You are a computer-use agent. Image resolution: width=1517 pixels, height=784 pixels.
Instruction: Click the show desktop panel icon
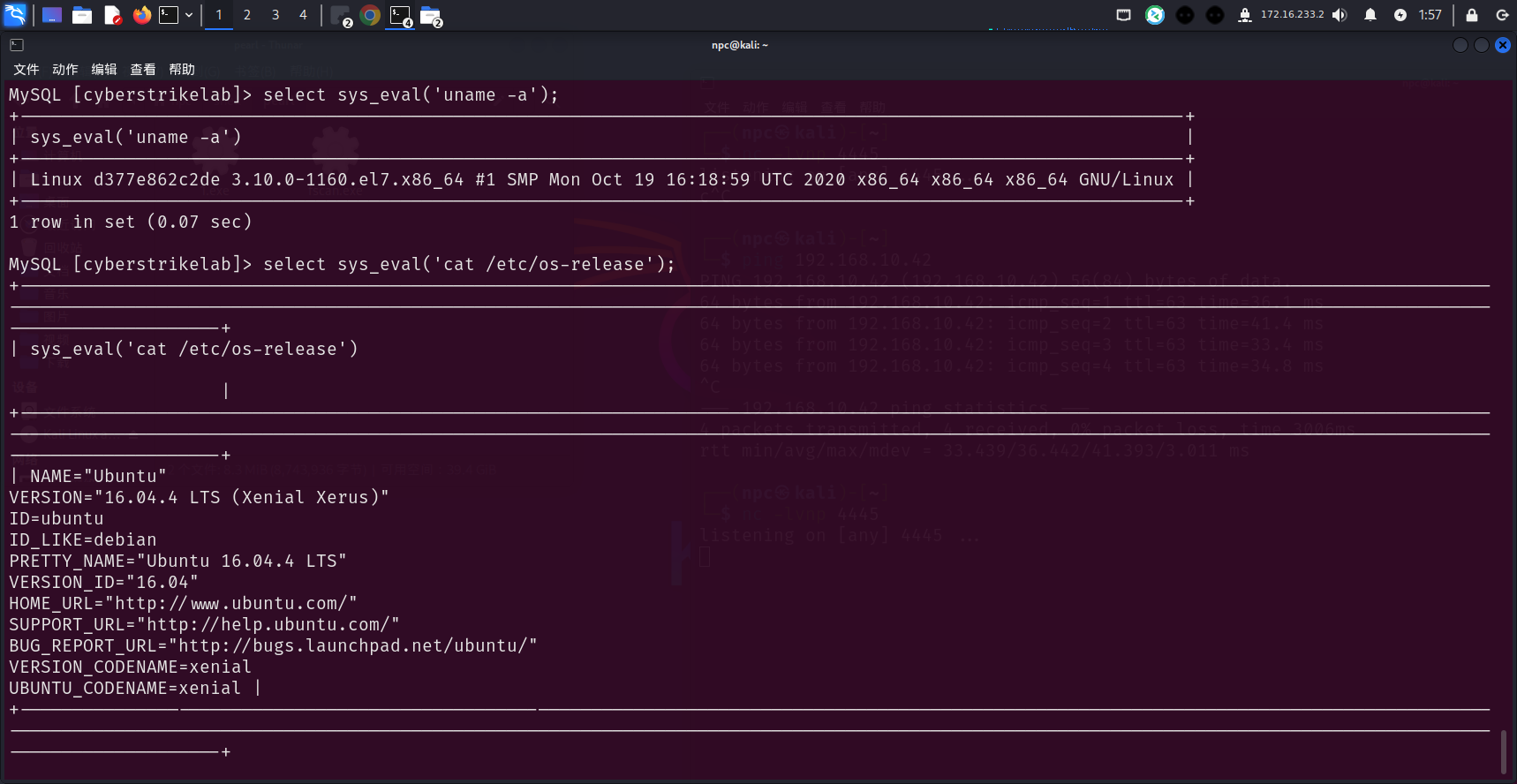[x=52, y=15]
